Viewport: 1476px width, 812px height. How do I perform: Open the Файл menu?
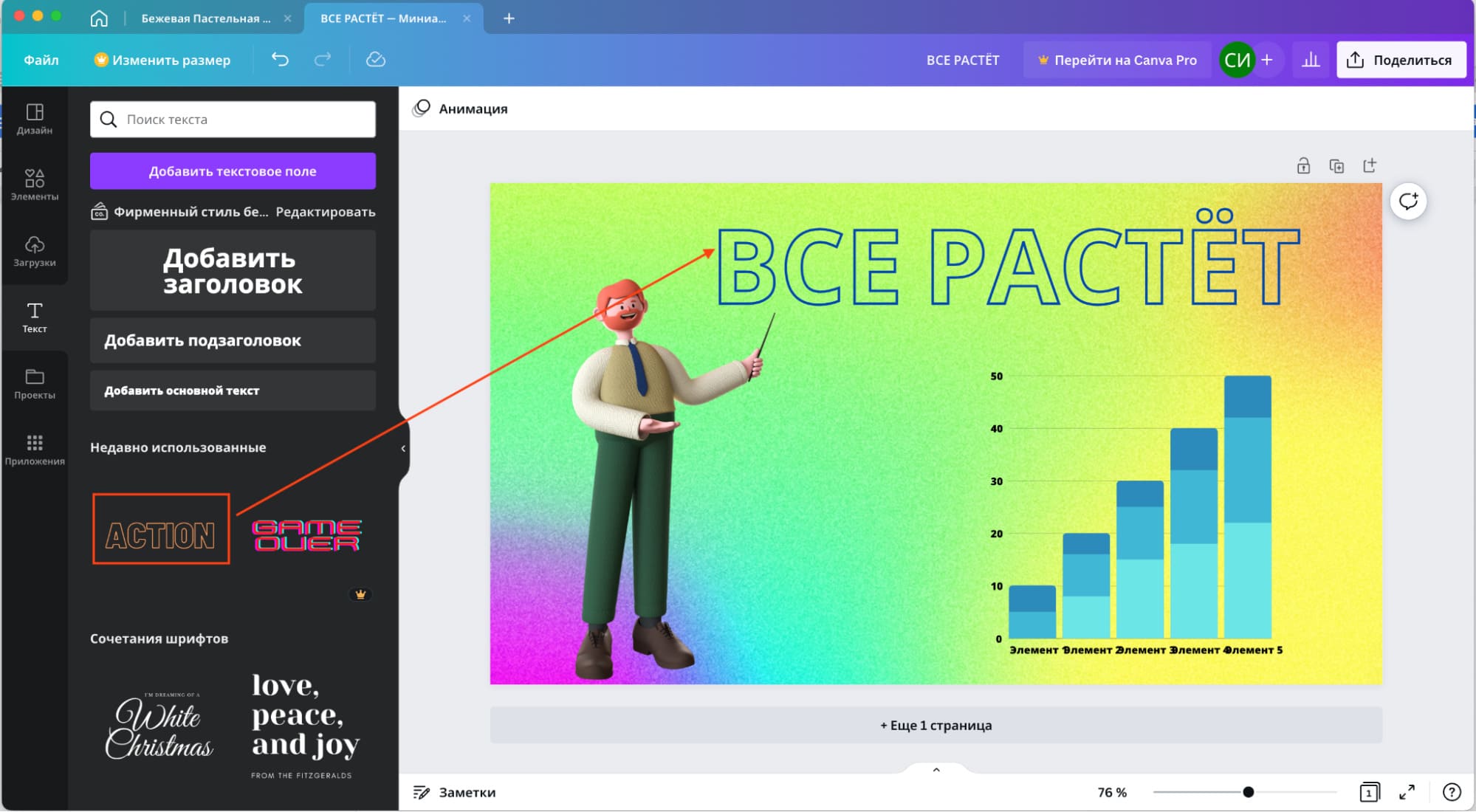[x=41, y=60]
